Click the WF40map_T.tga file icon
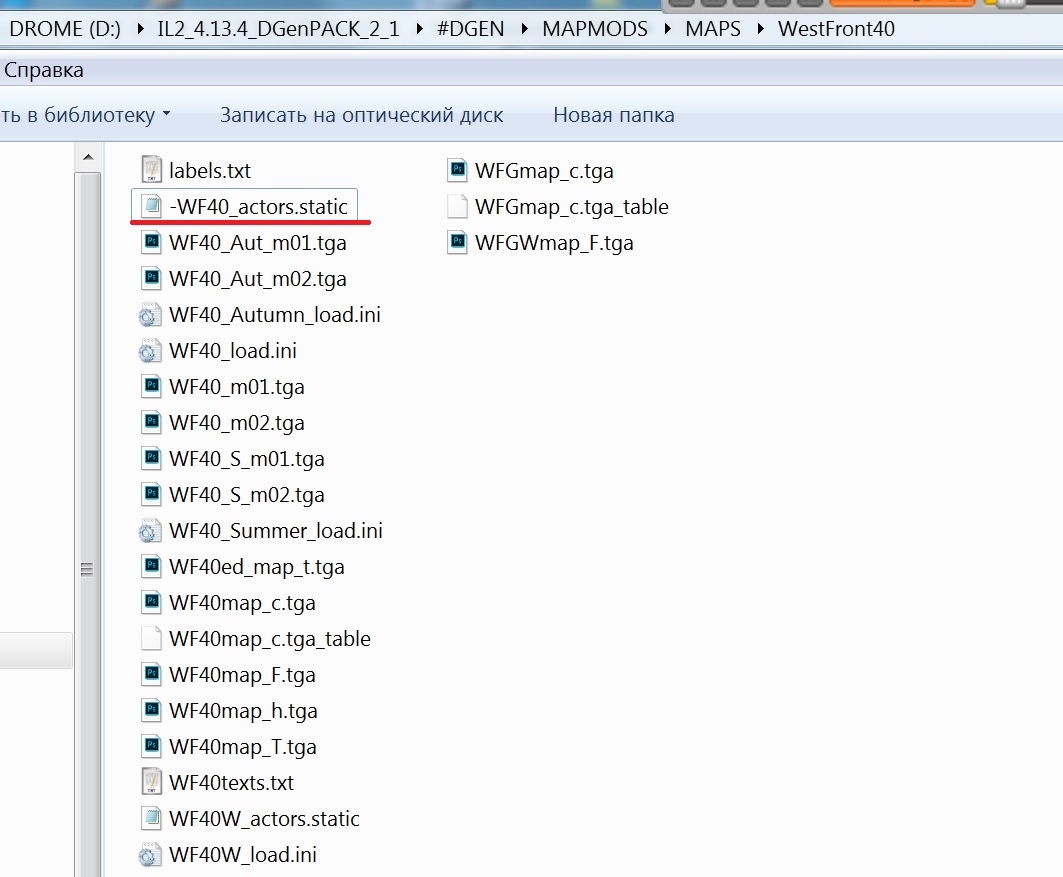Image resolution: width=1063 pixels, height=877 pixels. coord(151,746)
